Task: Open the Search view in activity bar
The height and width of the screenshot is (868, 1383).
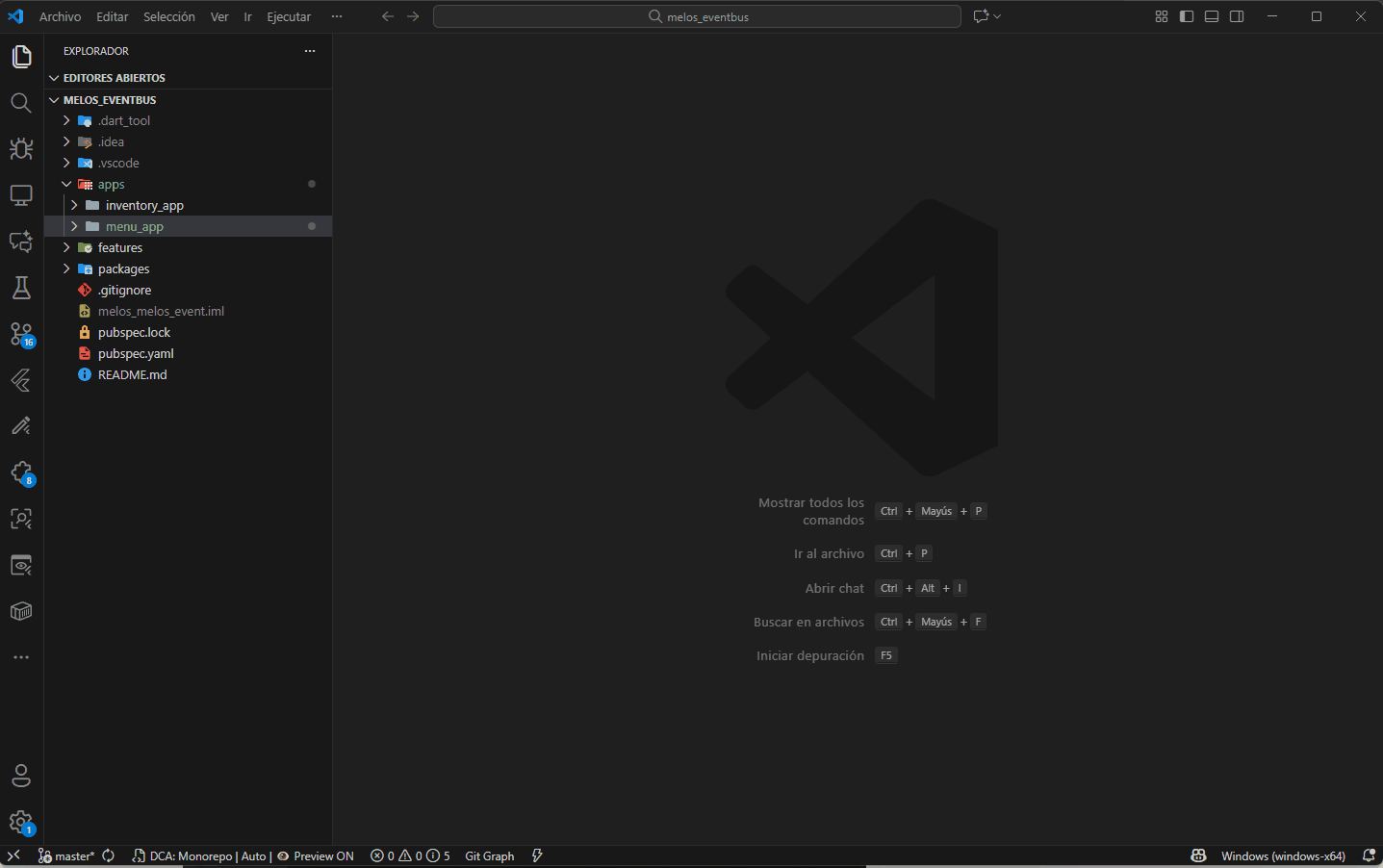Action: point(21,103)
